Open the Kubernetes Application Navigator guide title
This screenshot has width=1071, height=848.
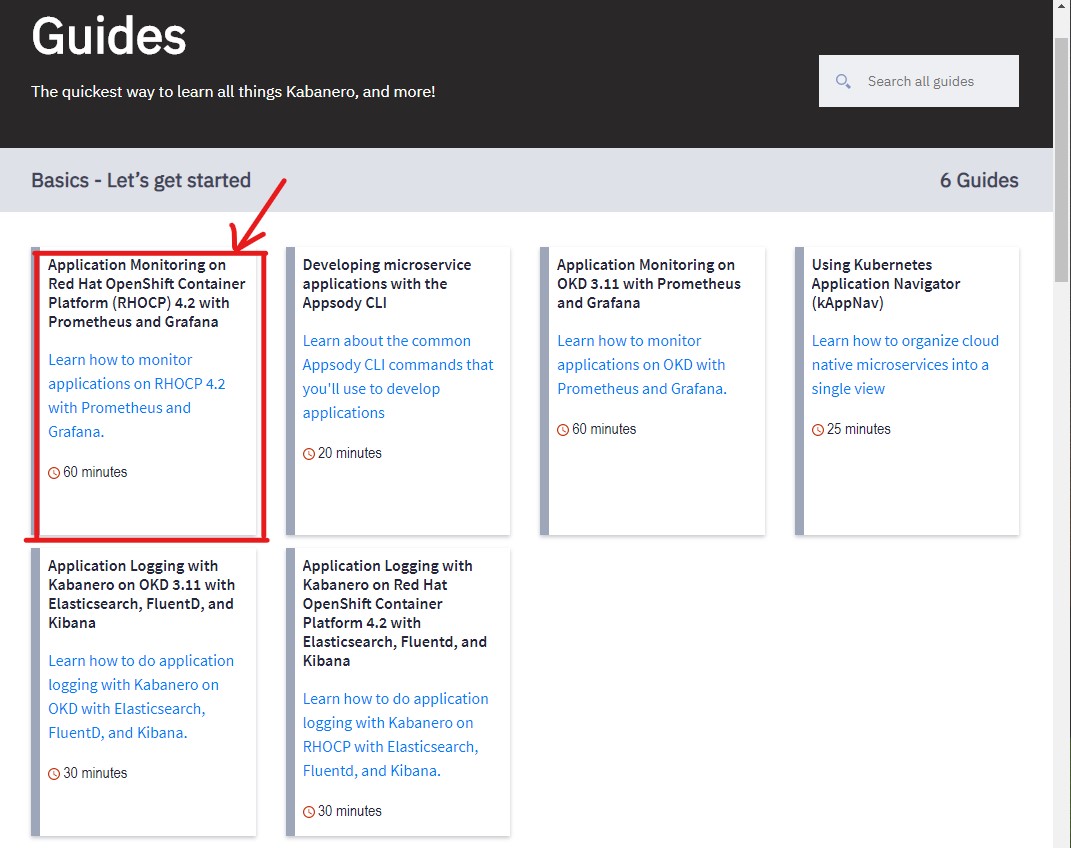pos(885,283)
